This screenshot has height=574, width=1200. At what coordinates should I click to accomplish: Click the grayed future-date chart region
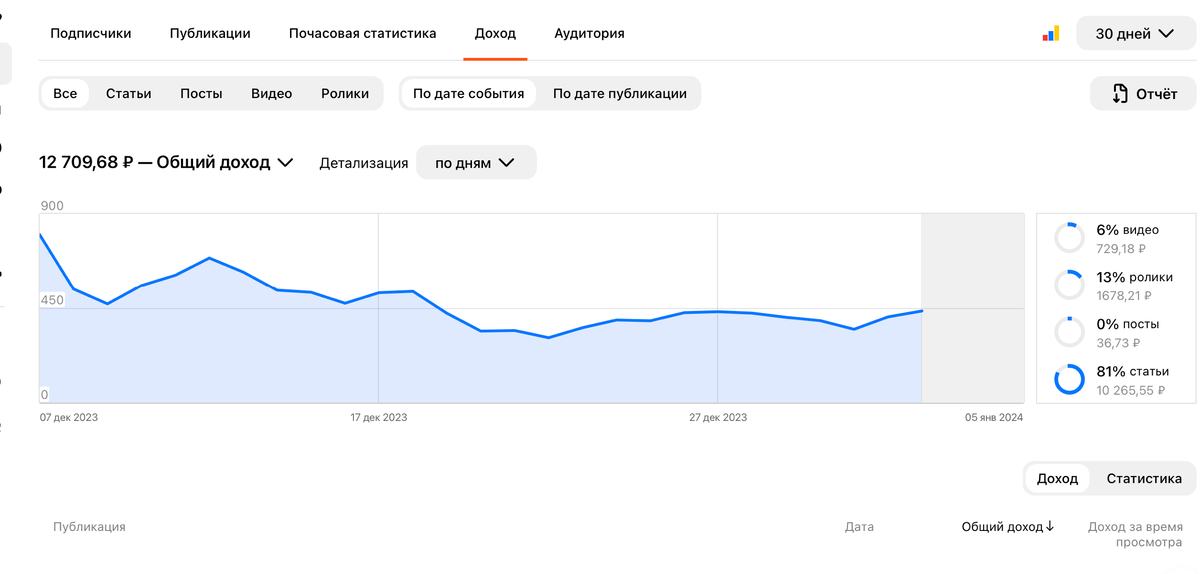click(x=972, y=307)
